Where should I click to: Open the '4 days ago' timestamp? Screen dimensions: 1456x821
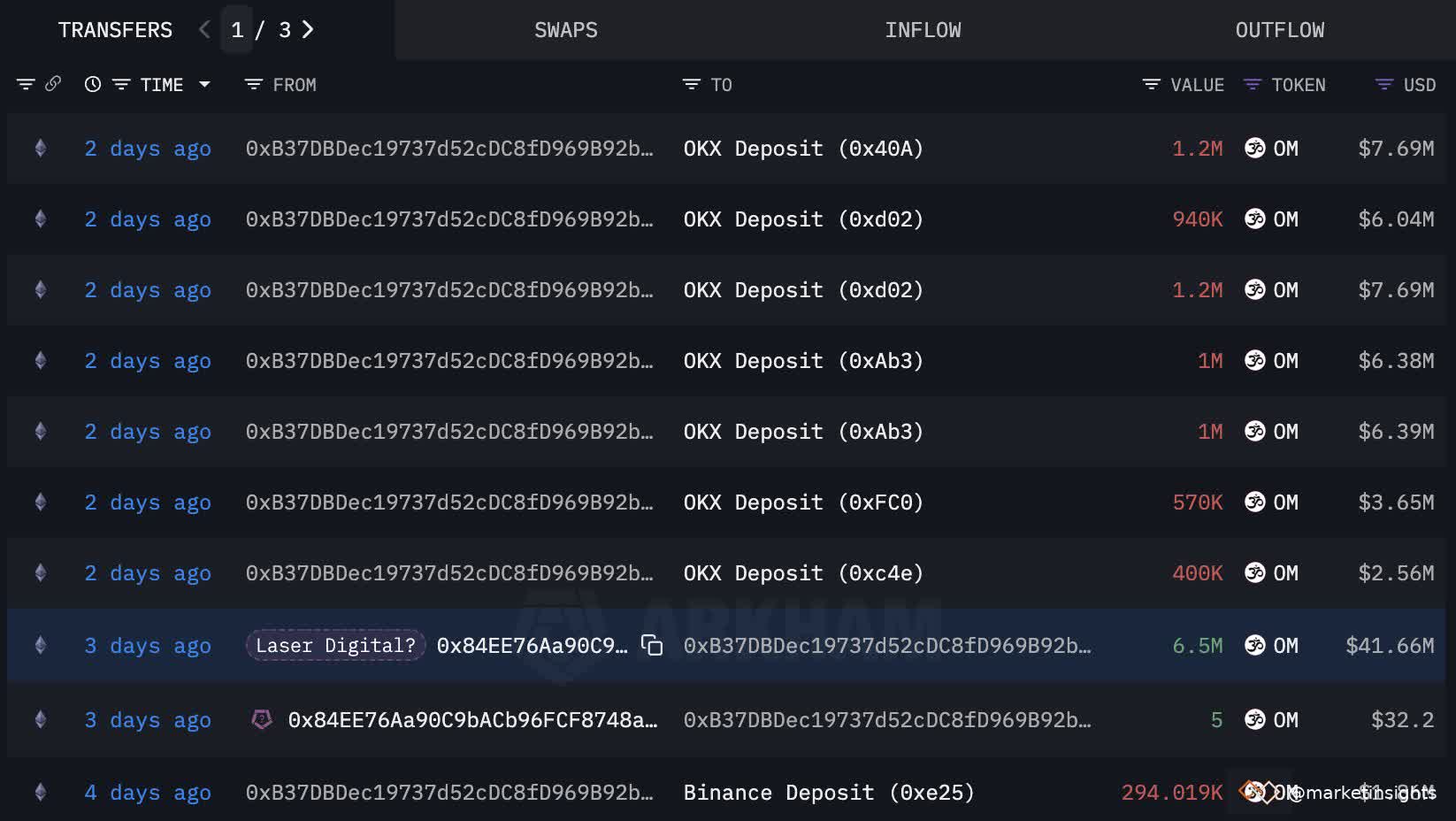click(148, 793)
